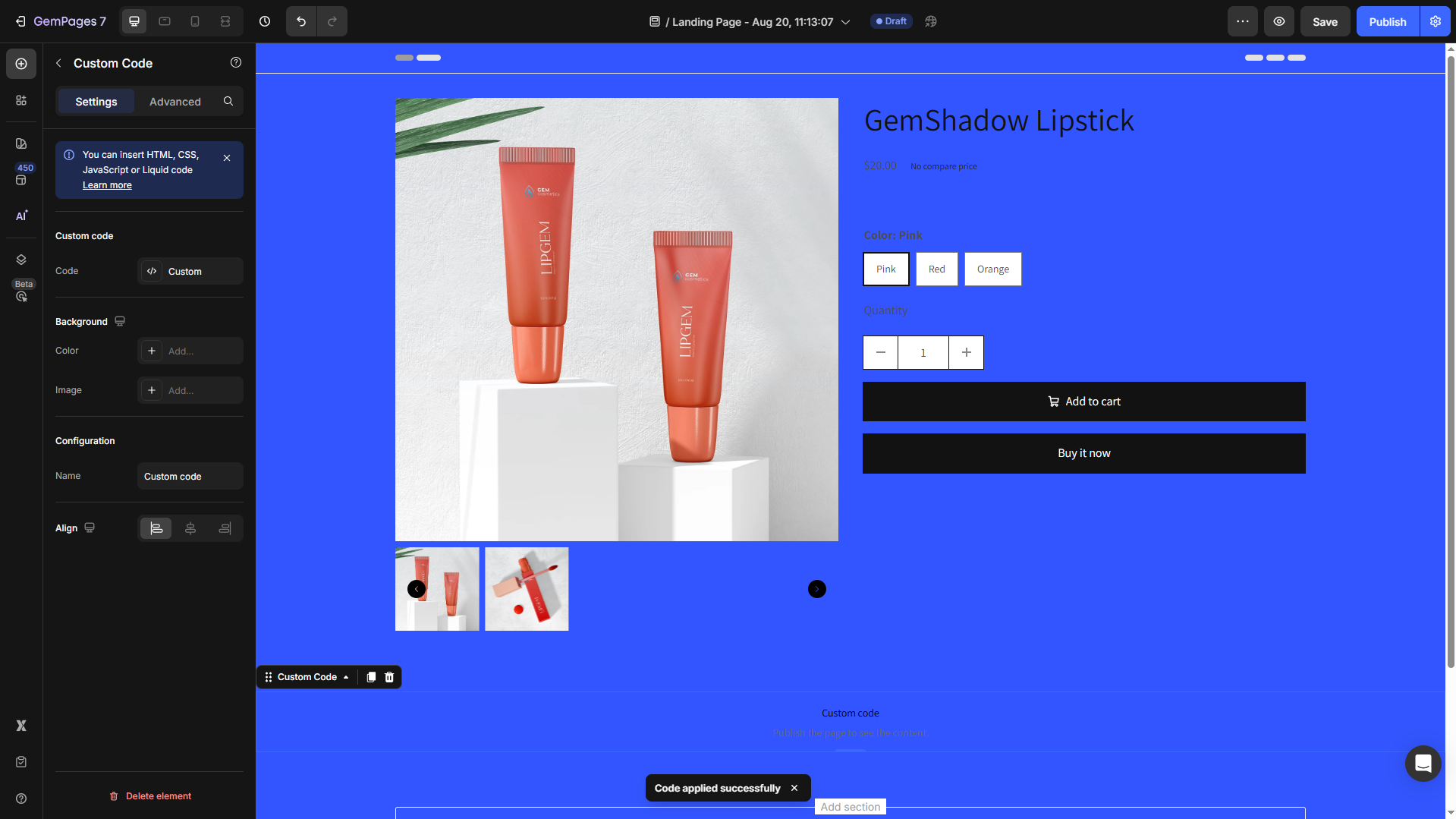Viewport: 1456px width, 819px height.
Task: Click the undo arrow icon
Action: point(301,21)
